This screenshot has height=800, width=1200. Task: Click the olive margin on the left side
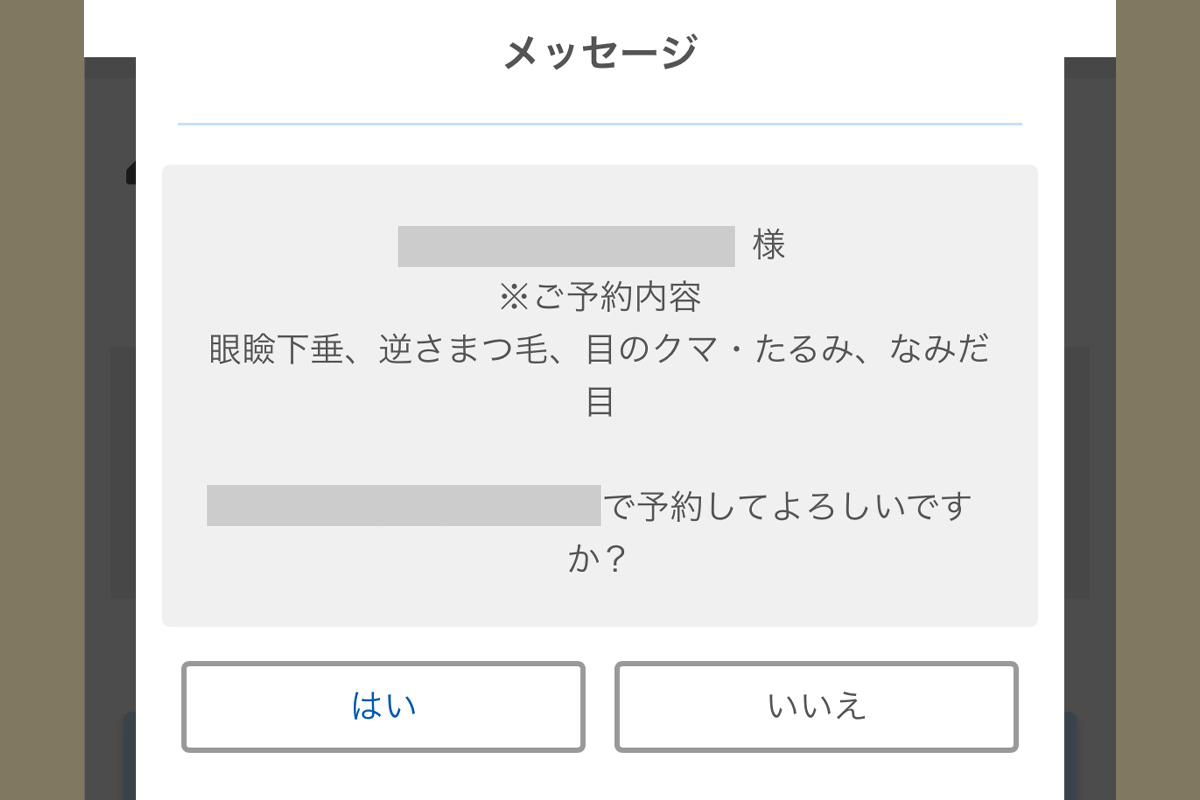click(40, 400)
